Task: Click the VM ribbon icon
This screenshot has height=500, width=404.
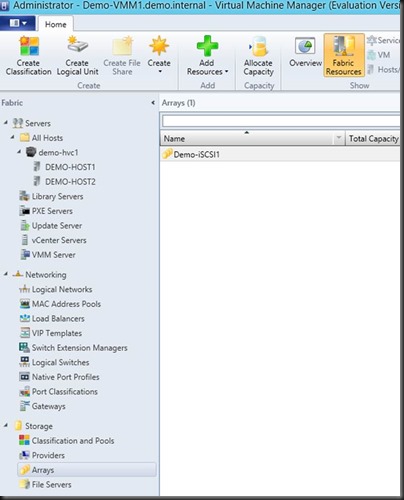Action: point(371,55)
